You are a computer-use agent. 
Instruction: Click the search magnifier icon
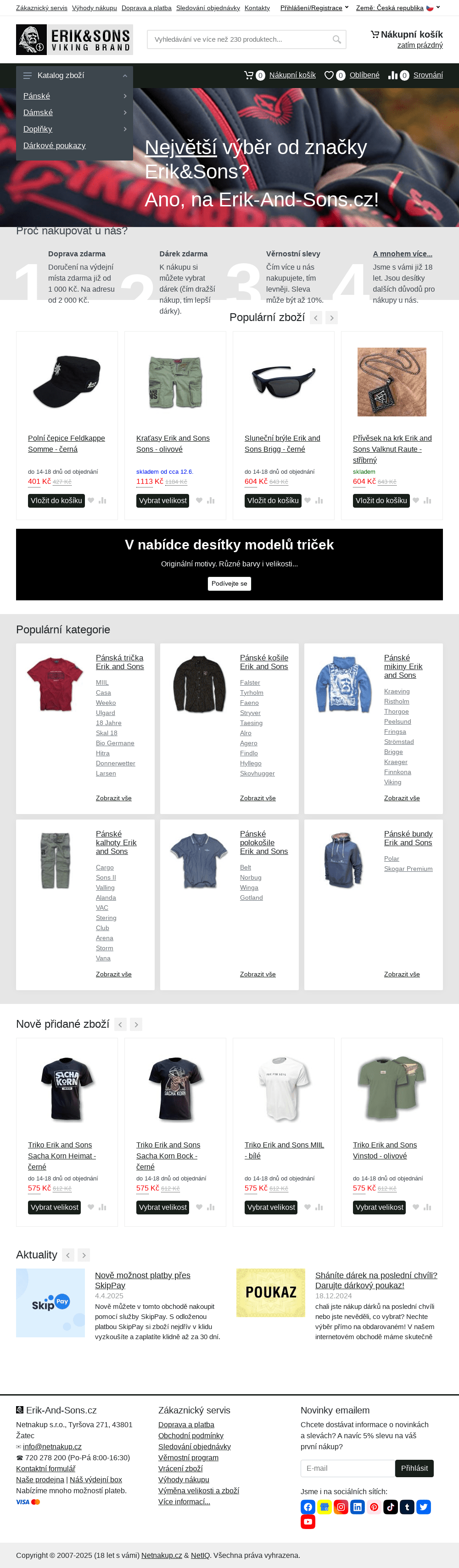coord(336,39)
